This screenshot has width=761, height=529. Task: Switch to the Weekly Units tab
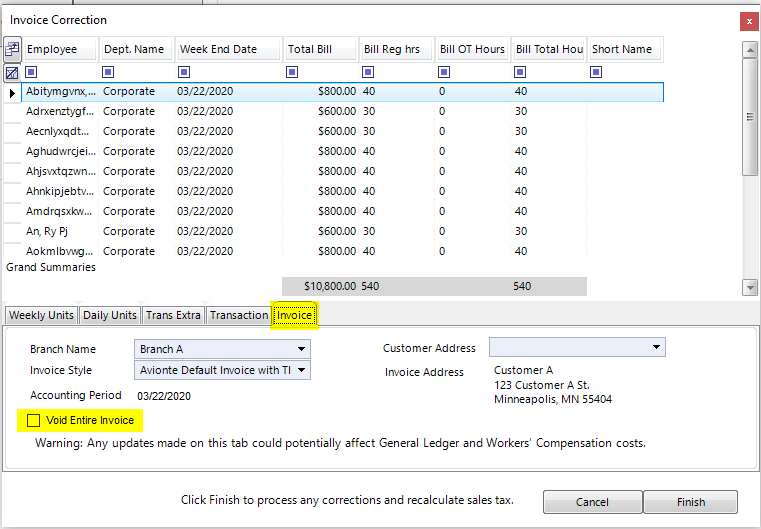pos(41,315)
